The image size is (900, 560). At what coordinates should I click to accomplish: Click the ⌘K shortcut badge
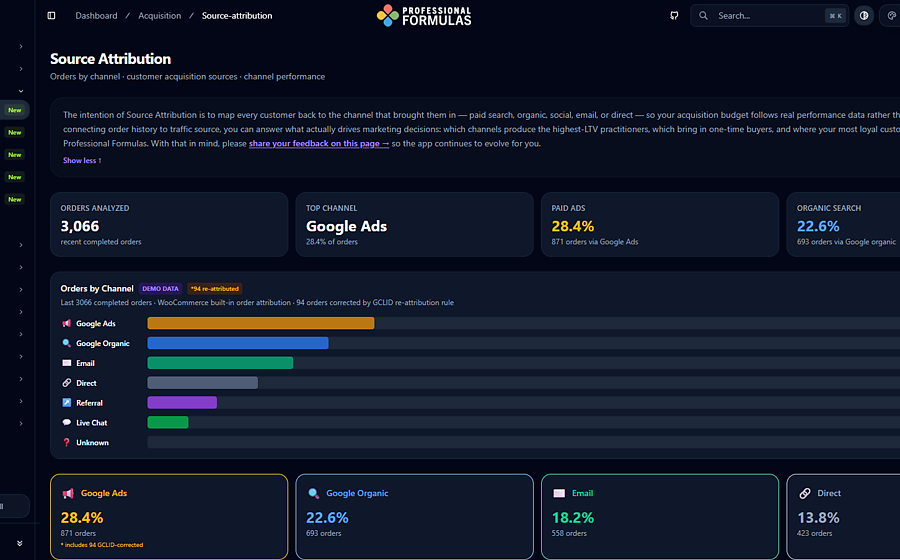point(835,15)
